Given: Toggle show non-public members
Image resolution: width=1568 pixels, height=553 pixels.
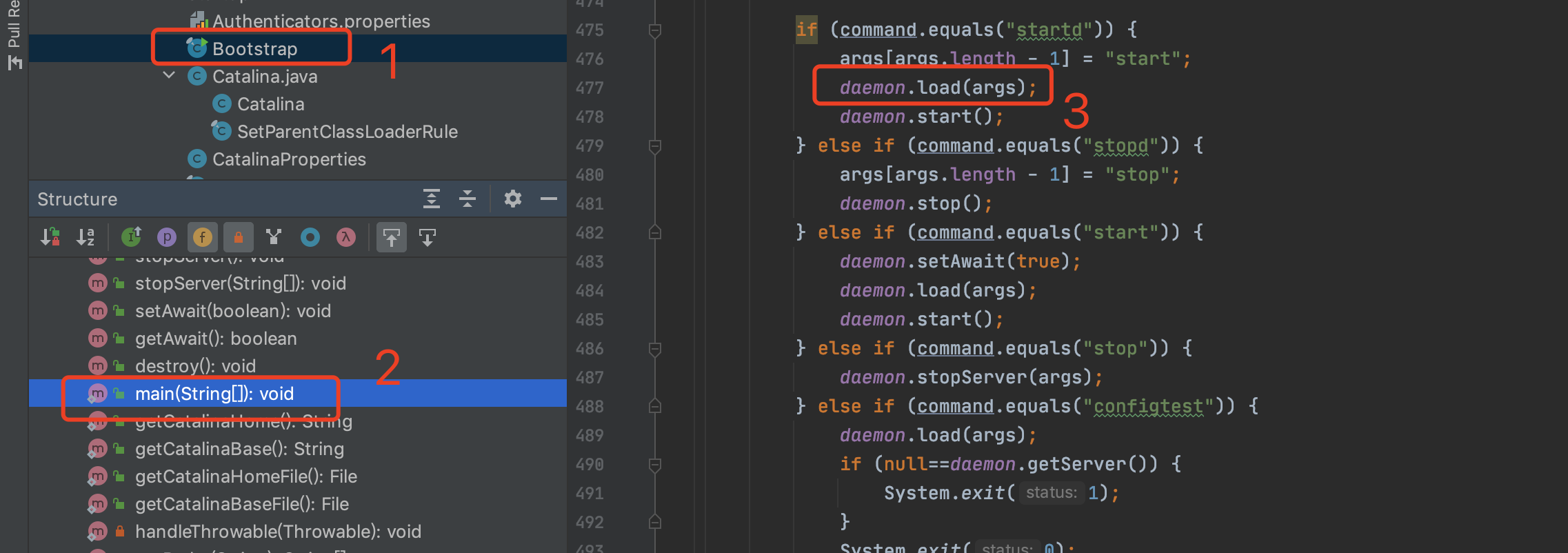Looking at the screenshot, I should (238, 237).
